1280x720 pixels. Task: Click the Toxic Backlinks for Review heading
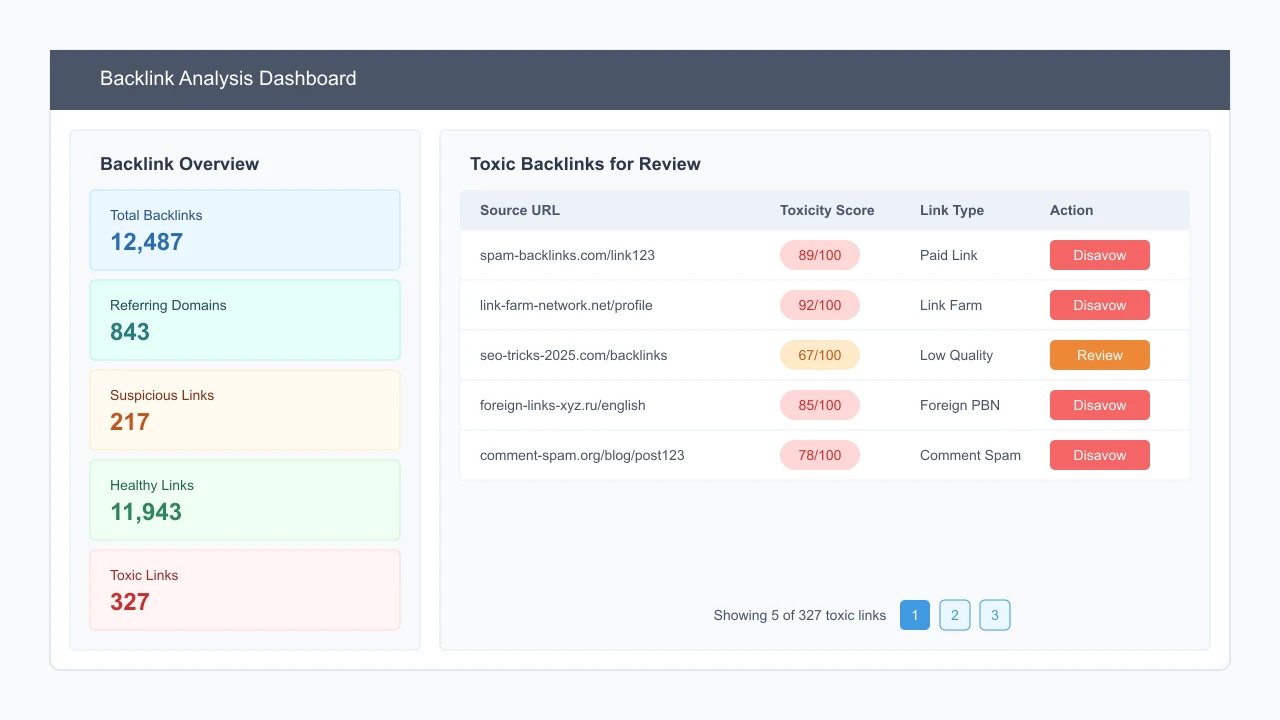[585, 164]
